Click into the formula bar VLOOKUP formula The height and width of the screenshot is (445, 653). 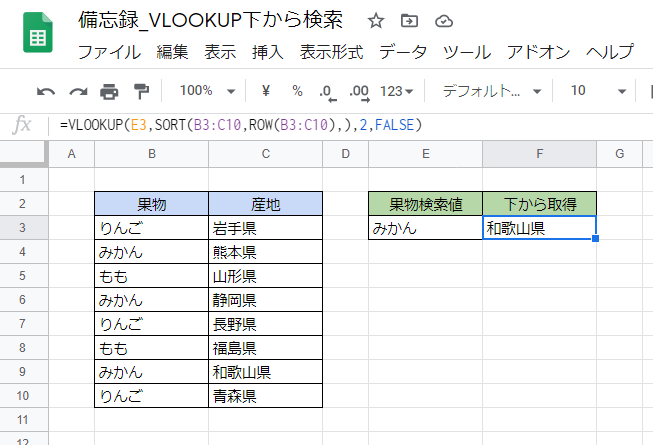(x=241, y=125)
